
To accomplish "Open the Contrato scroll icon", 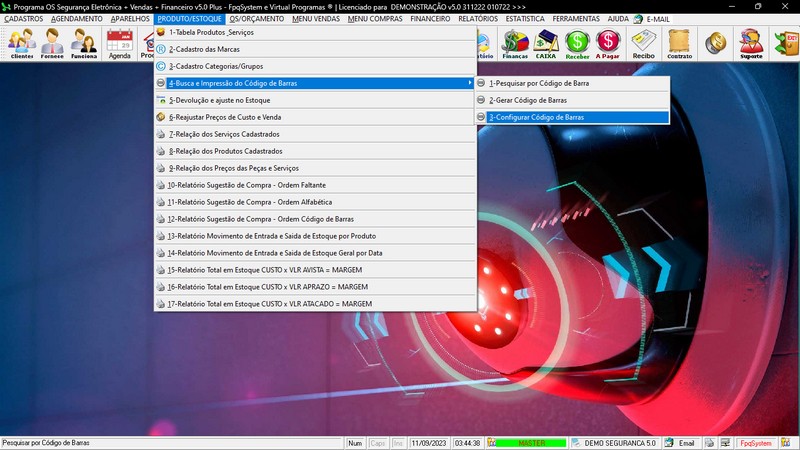I will tap(679, 43).
